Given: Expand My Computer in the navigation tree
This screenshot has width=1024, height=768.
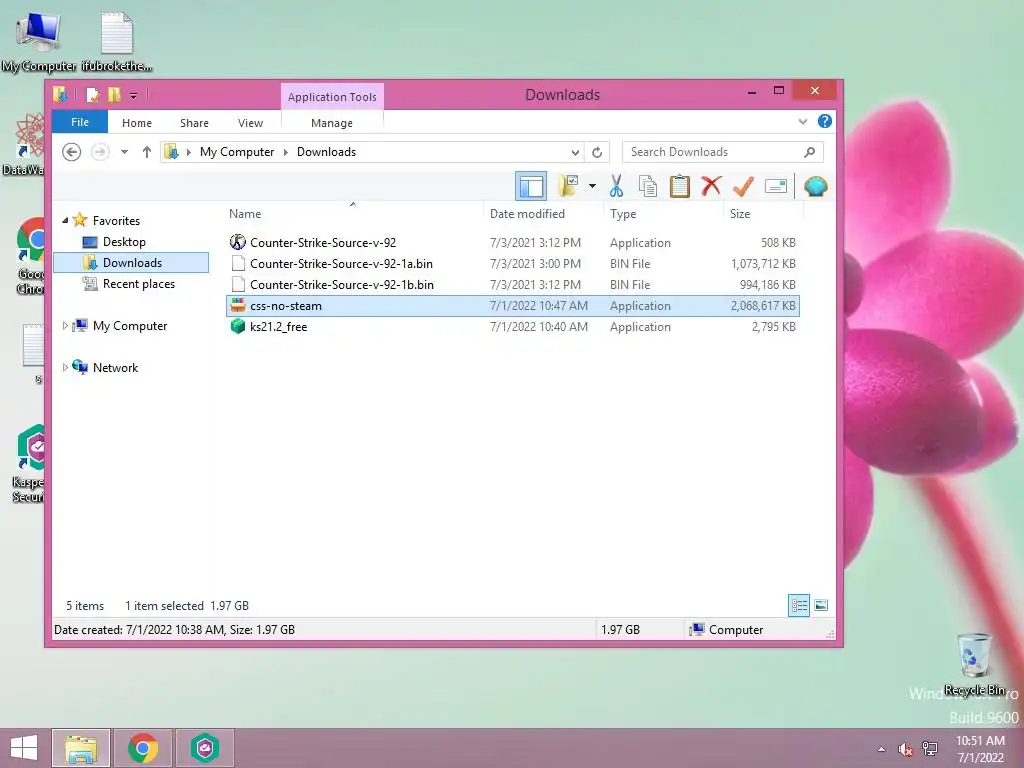Looking at the screenshot, I should 65,325.
